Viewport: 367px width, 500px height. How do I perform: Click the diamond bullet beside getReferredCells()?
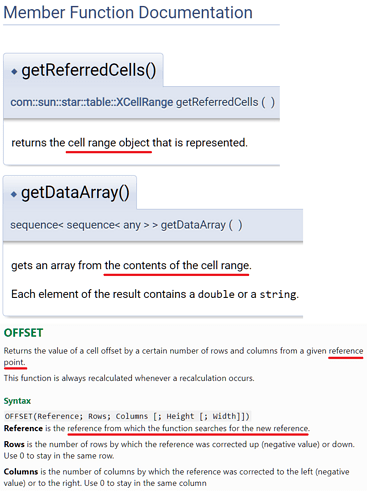(14, 71)
